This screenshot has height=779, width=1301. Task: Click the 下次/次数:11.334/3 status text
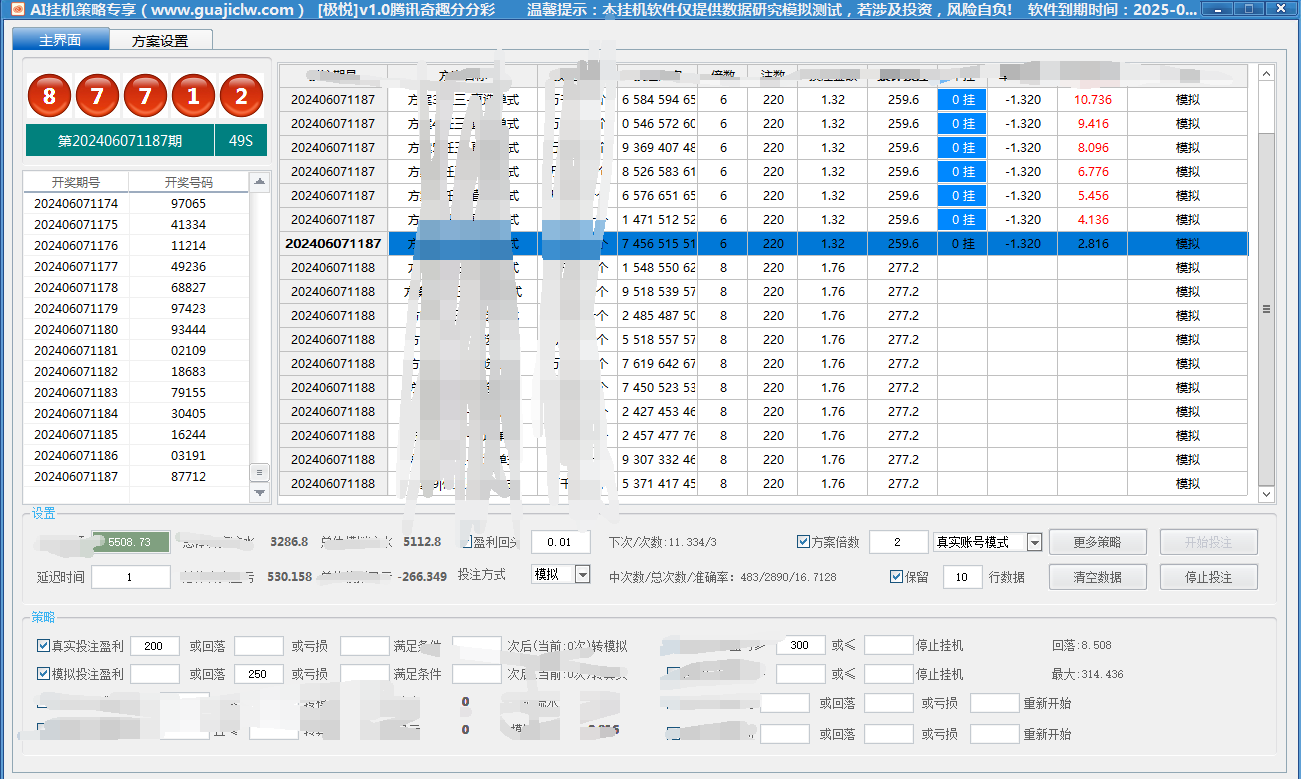tap(663, 542)
